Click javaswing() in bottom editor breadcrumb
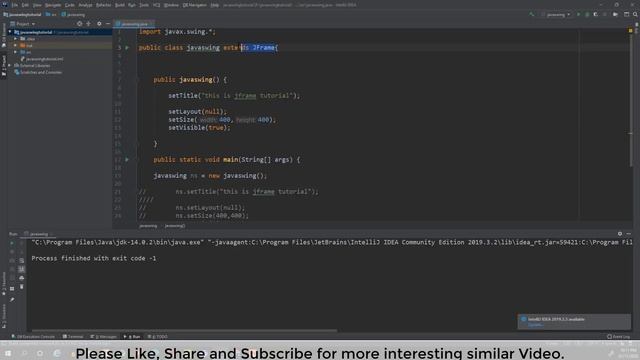 tap(175, 226)
